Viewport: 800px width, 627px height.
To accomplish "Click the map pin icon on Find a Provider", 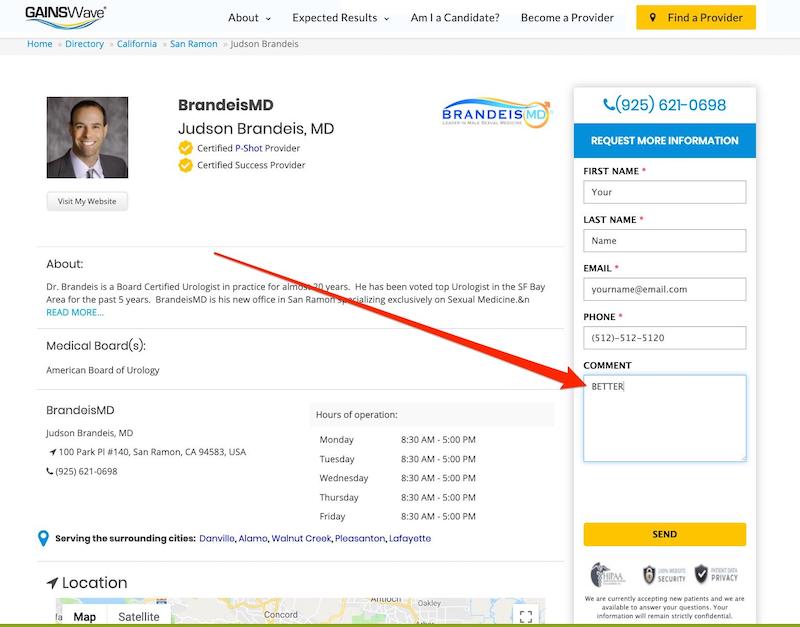I will (653, 17).
